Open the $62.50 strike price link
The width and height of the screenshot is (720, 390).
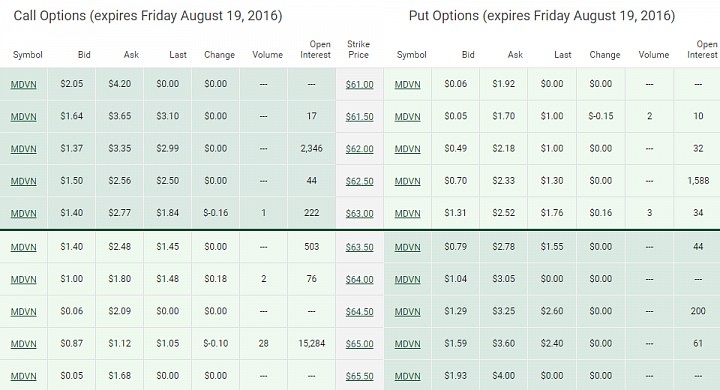click(359, 181)
